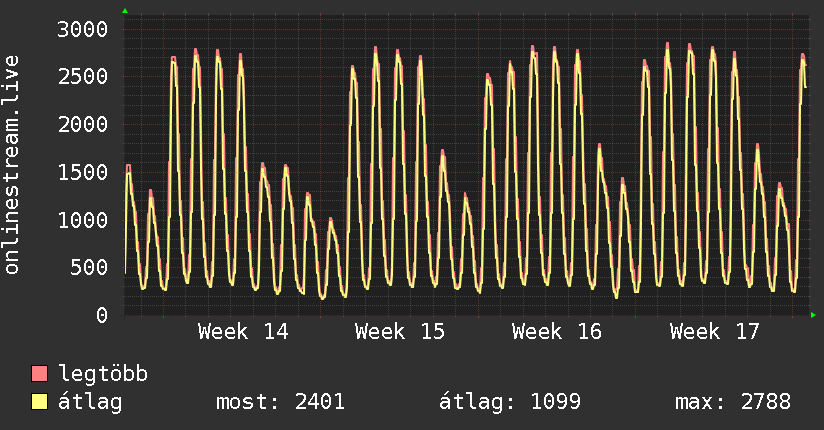The width and height of the screenshot is (824, 430).
Task: Click the 2500 y-axis label
Action: 83,77
